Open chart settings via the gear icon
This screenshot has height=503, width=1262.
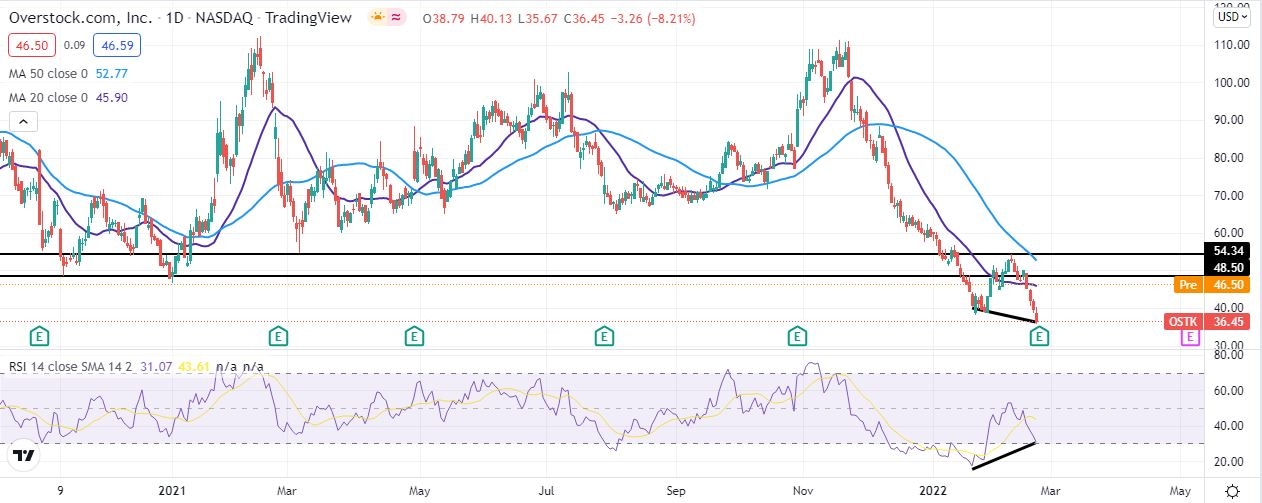tap(1233, 490)
